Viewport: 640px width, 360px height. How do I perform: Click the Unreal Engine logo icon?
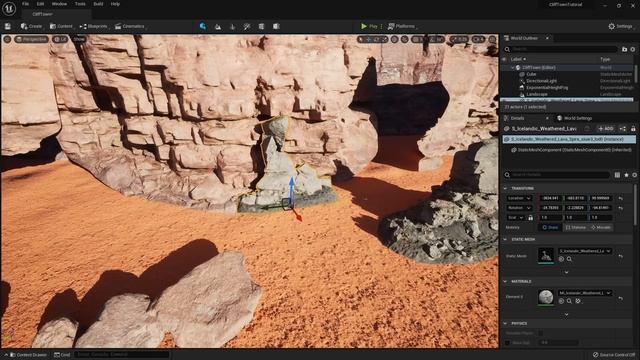[9, 8]
